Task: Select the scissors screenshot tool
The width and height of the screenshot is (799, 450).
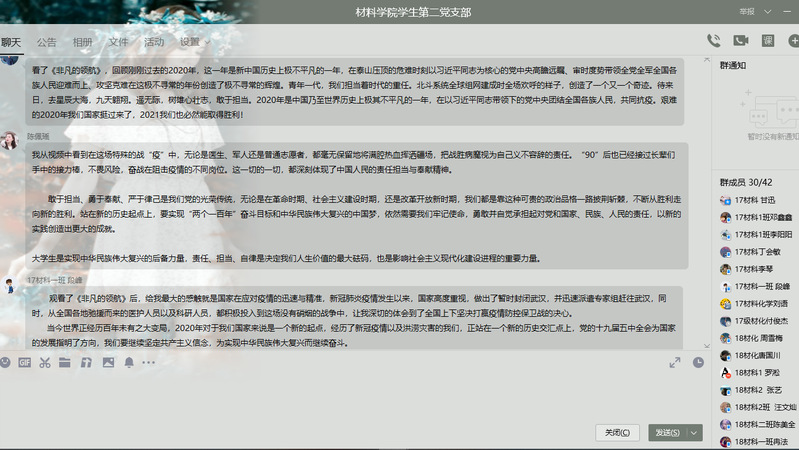Action: [x=45, y=362]
